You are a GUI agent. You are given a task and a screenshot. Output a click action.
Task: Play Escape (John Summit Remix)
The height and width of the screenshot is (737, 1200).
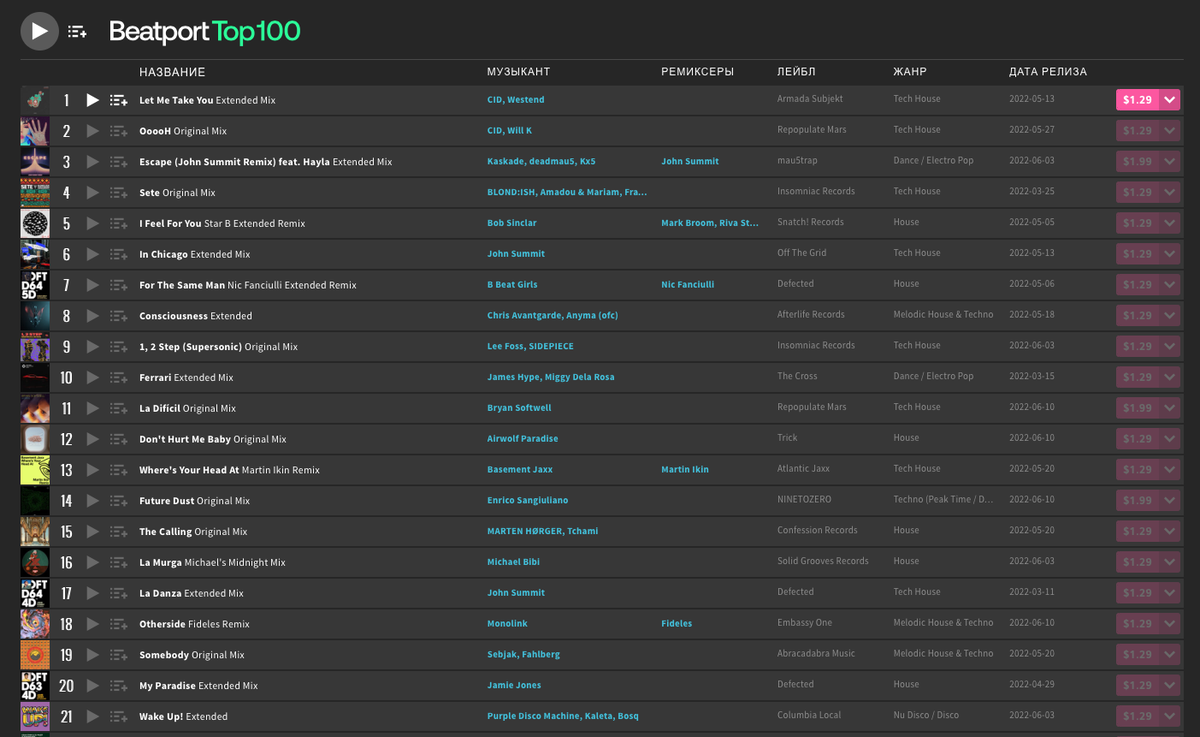coord(93,162)
